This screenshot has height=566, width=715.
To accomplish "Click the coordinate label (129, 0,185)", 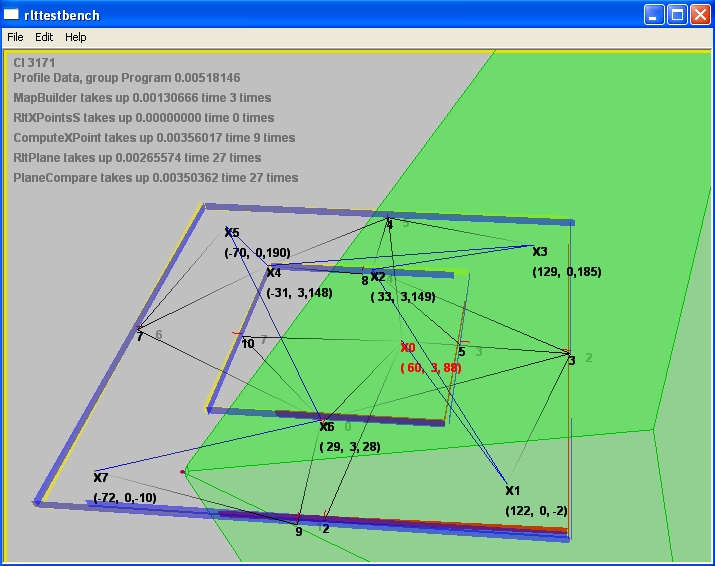I will (x=567, y=271).
